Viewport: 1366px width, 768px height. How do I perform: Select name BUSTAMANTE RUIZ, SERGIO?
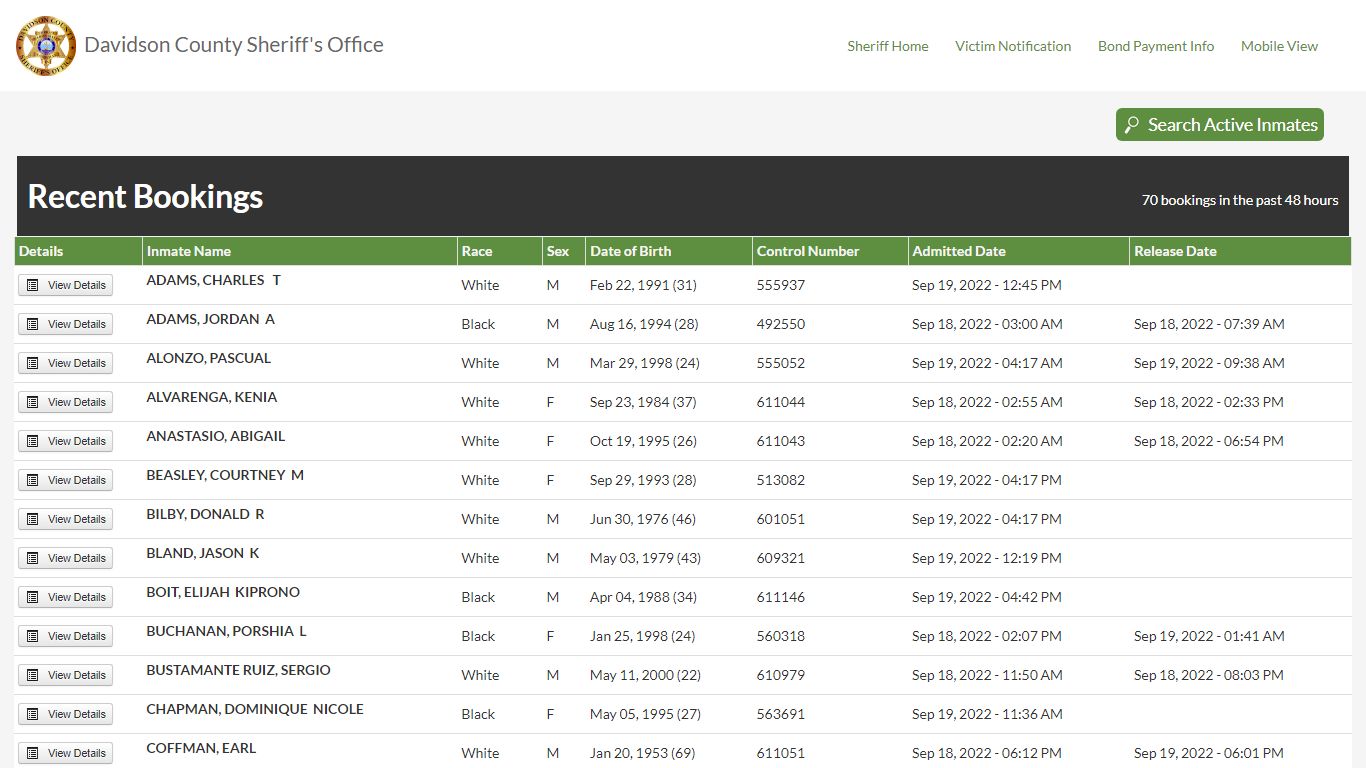(238, 670)
